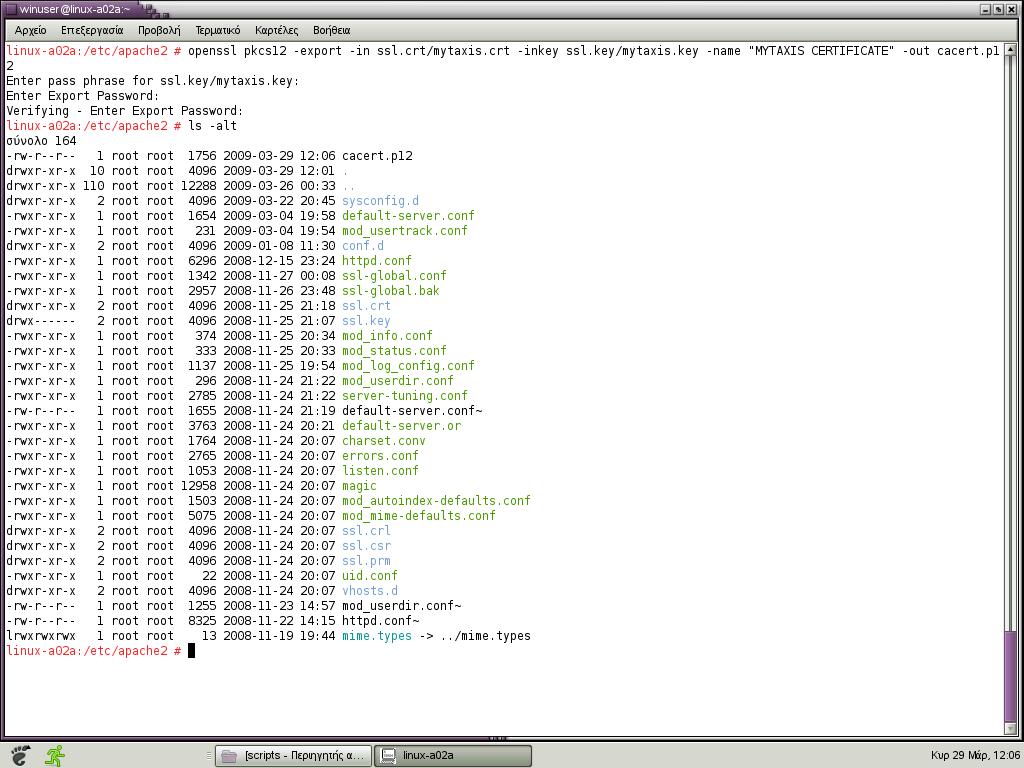The image size is (1024, 768).
Task: Click the mod_info.conf file name
Action: tap(387, 336)
